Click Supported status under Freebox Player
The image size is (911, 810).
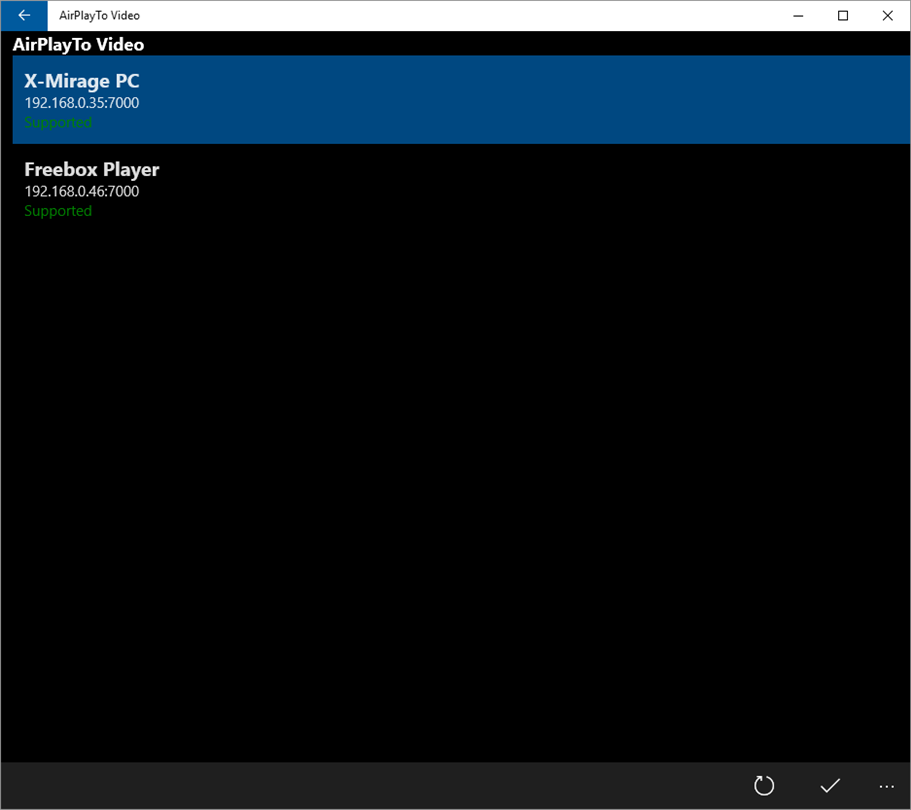pyautogui.click(x=58, y=211)
